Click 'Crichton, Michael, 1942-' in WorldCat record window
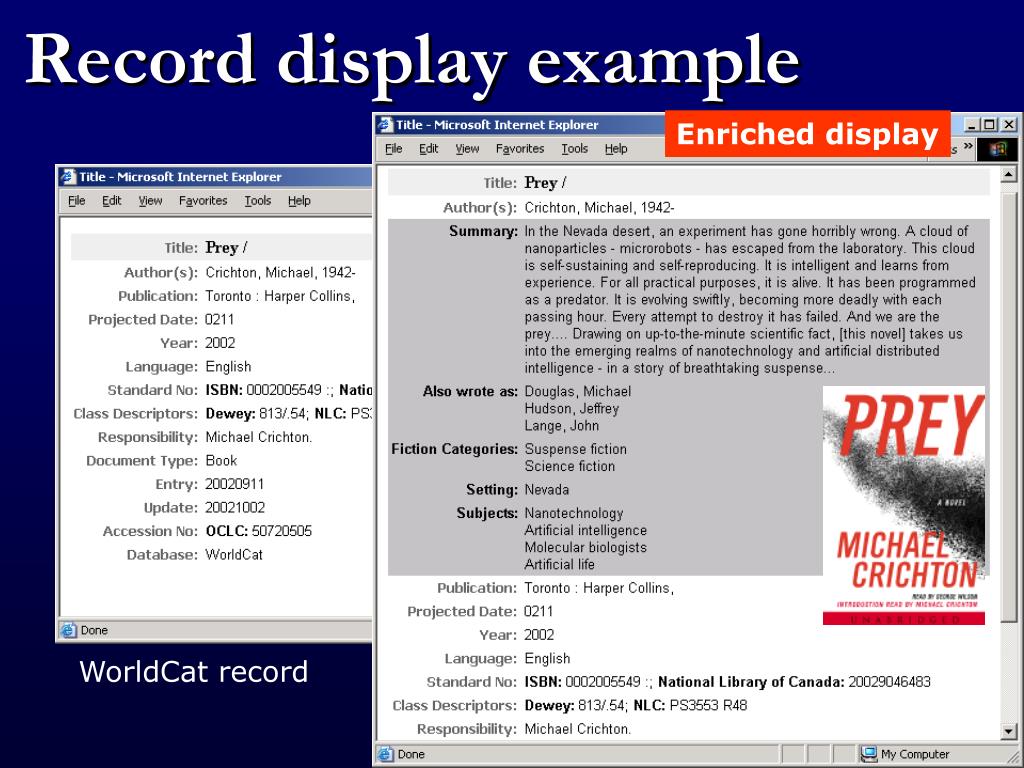Viewport: 1024px width, 768px height. click(281, 272)
